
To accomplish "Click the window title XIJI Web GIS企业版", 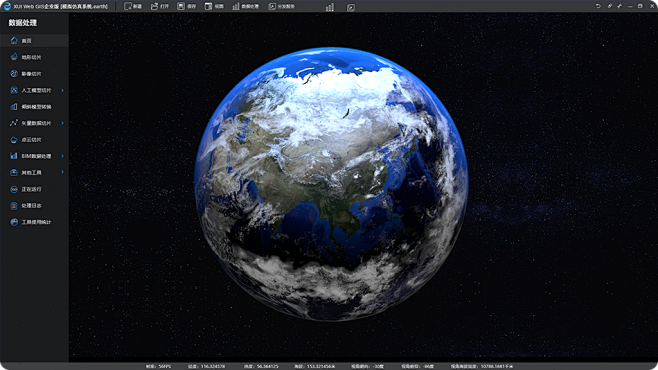I will click(x=61, y=6).
